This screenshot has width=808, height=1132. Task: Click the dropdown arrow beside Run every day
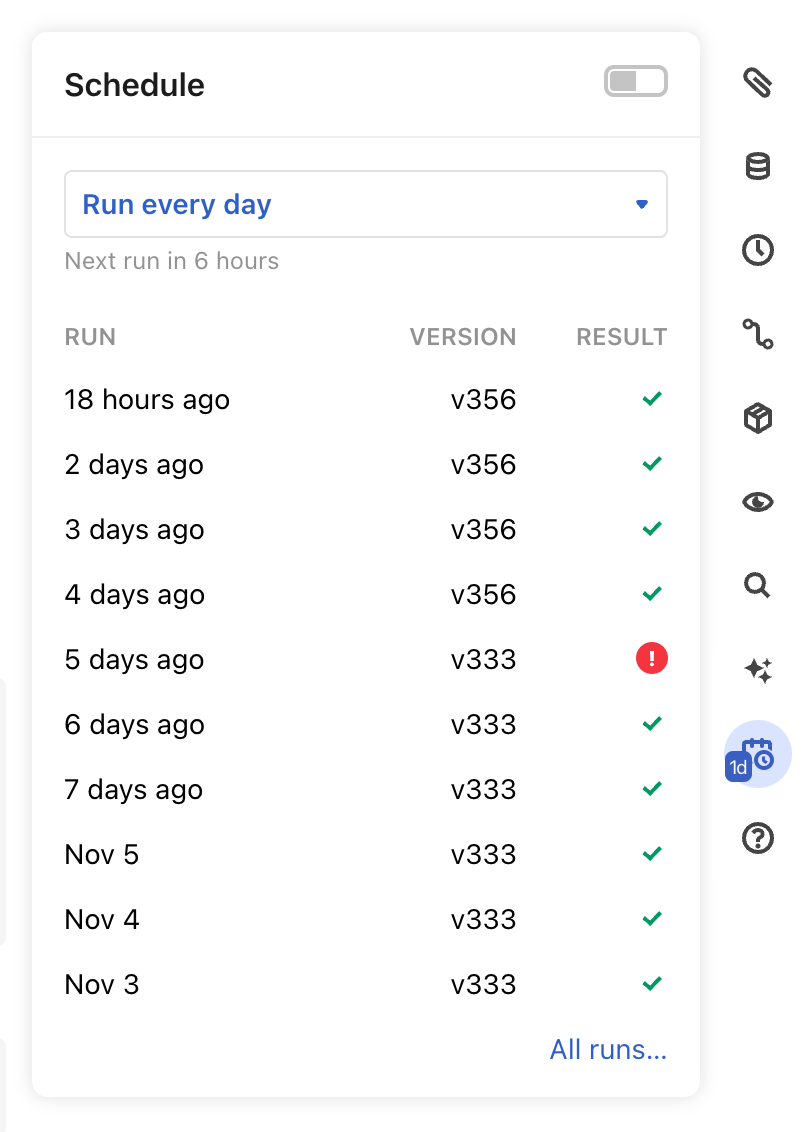[x=641, y=204]
